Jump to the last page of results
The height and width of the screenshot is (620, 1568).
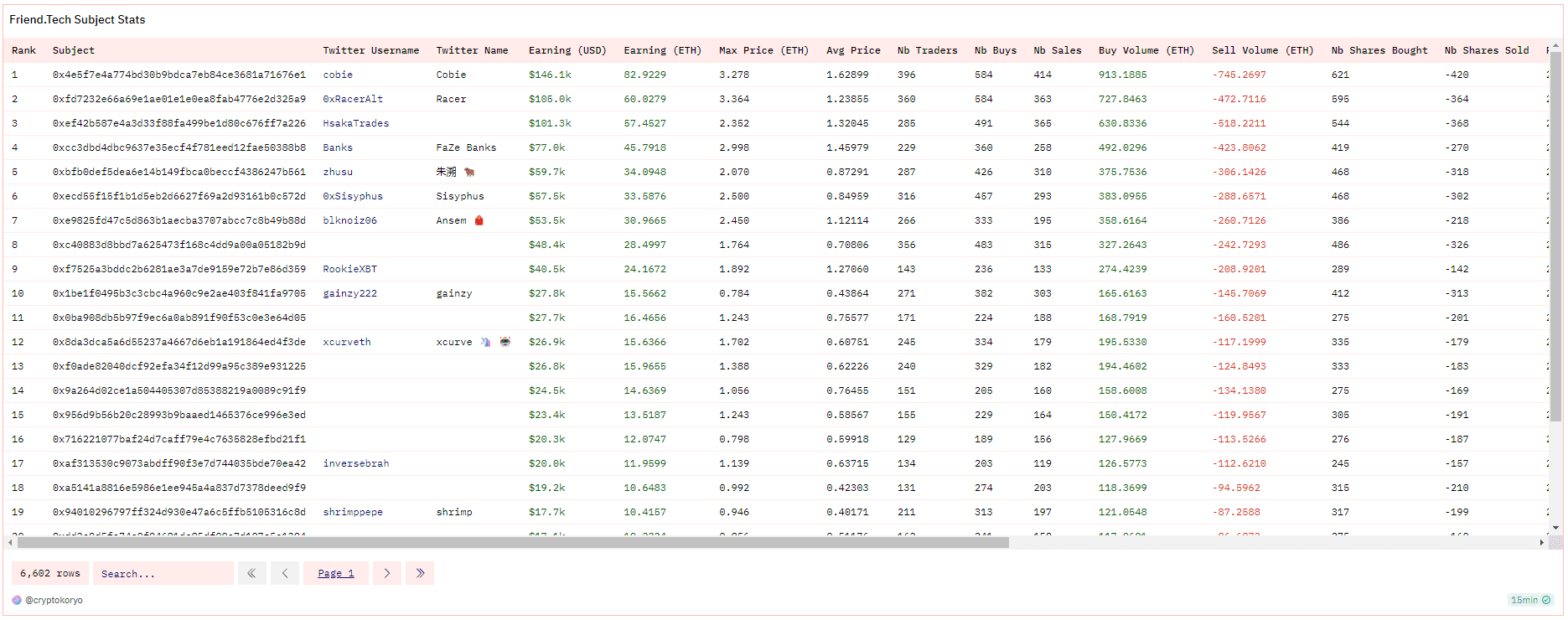[420, 573]
